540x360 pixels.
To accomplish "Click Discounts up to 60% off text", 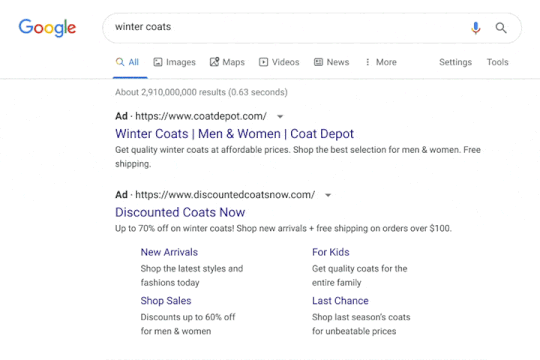I will click(188, 324).
